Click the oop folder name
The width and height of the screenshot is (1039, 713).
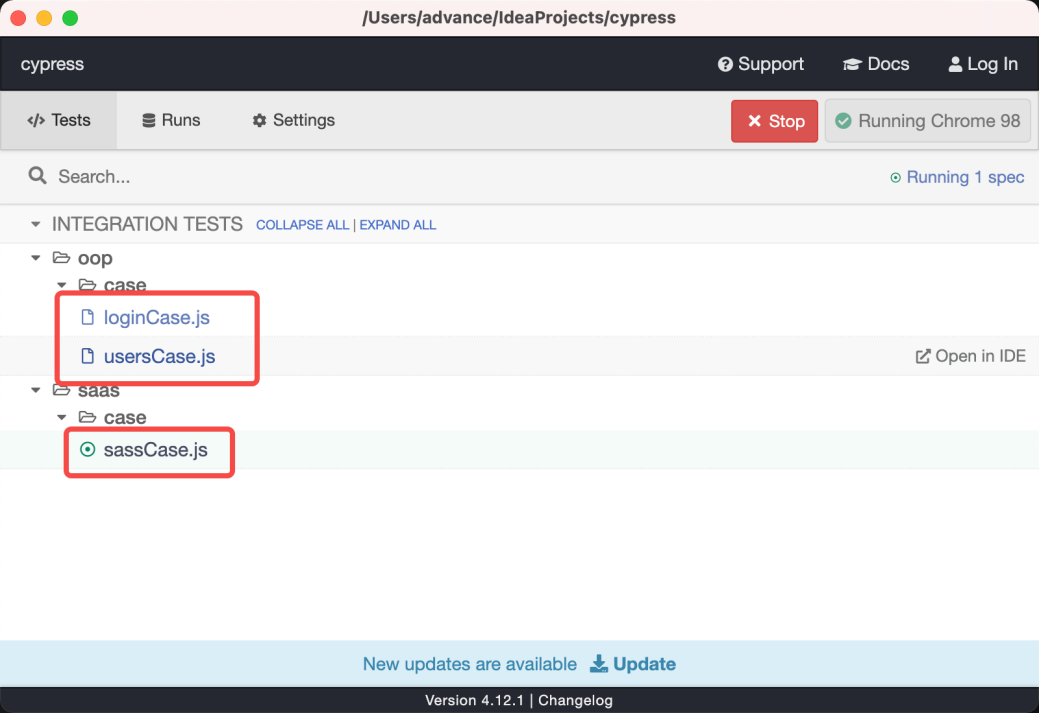[95, 258]
